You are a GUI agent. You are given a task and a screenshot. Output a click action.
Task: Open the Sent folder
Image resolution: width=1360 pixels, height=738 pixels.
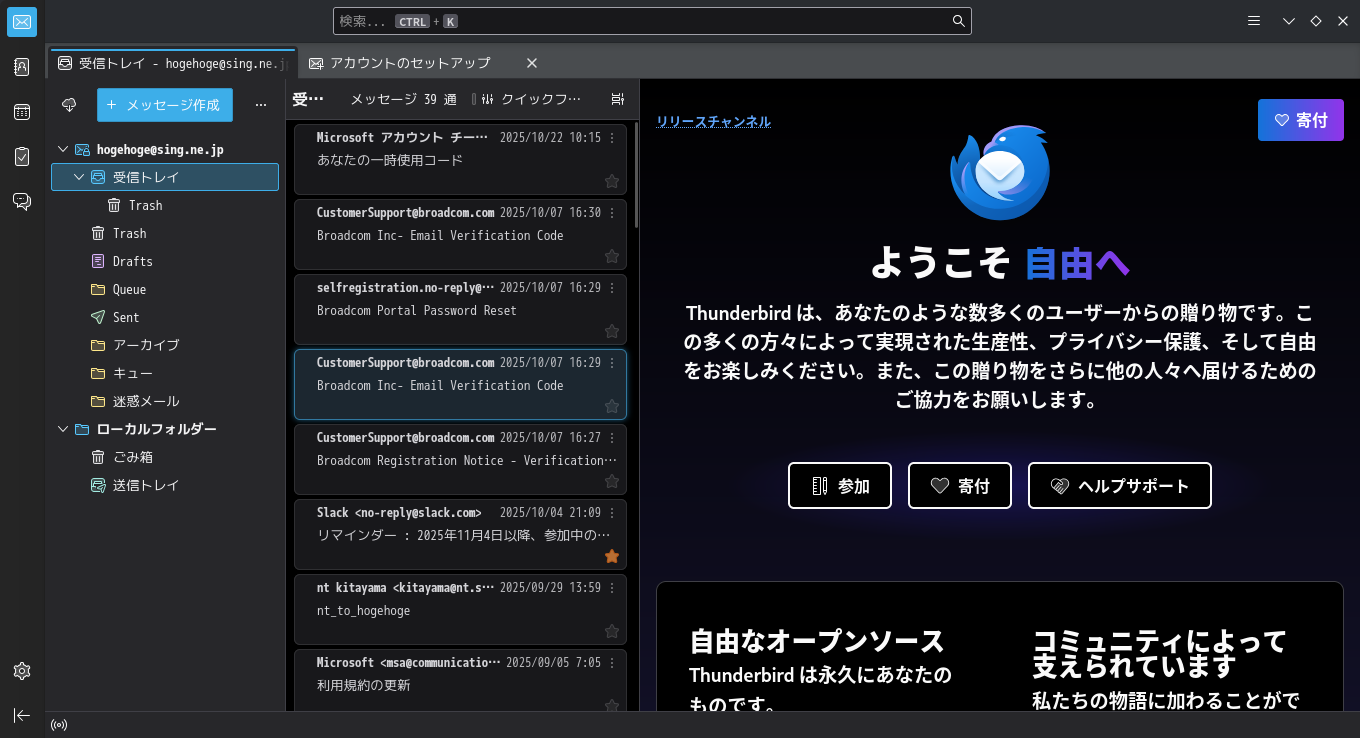pyautogui.click(x=165, y=317)
